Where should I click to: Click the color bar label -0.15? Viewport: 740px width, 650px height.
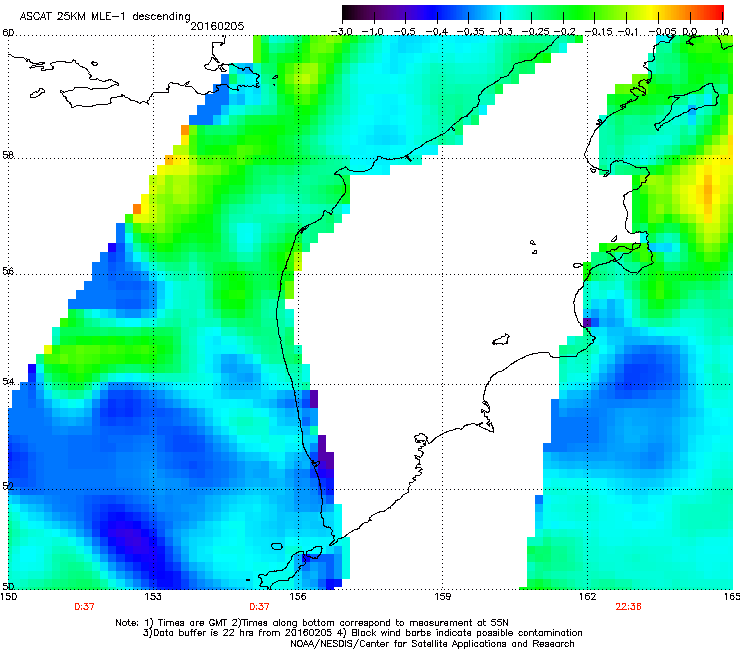pos(598,32)
